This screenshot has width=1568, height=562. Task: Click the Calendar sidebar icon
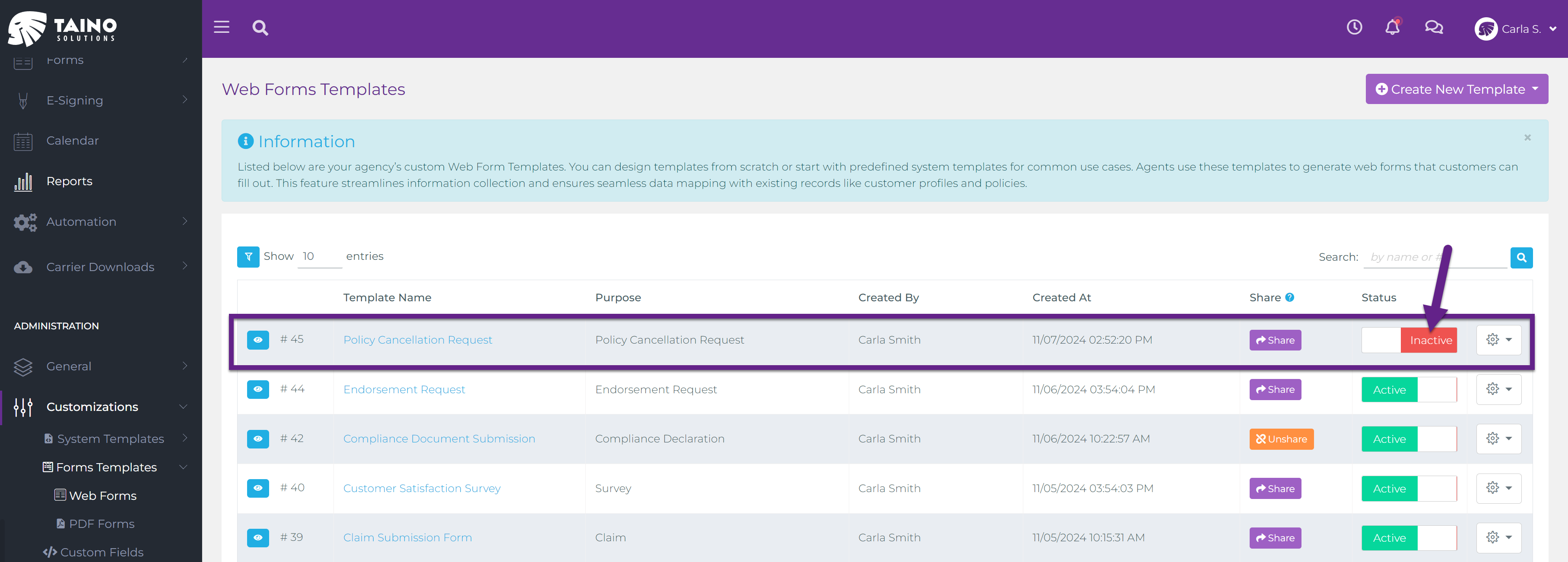click(x=23, y=141)
